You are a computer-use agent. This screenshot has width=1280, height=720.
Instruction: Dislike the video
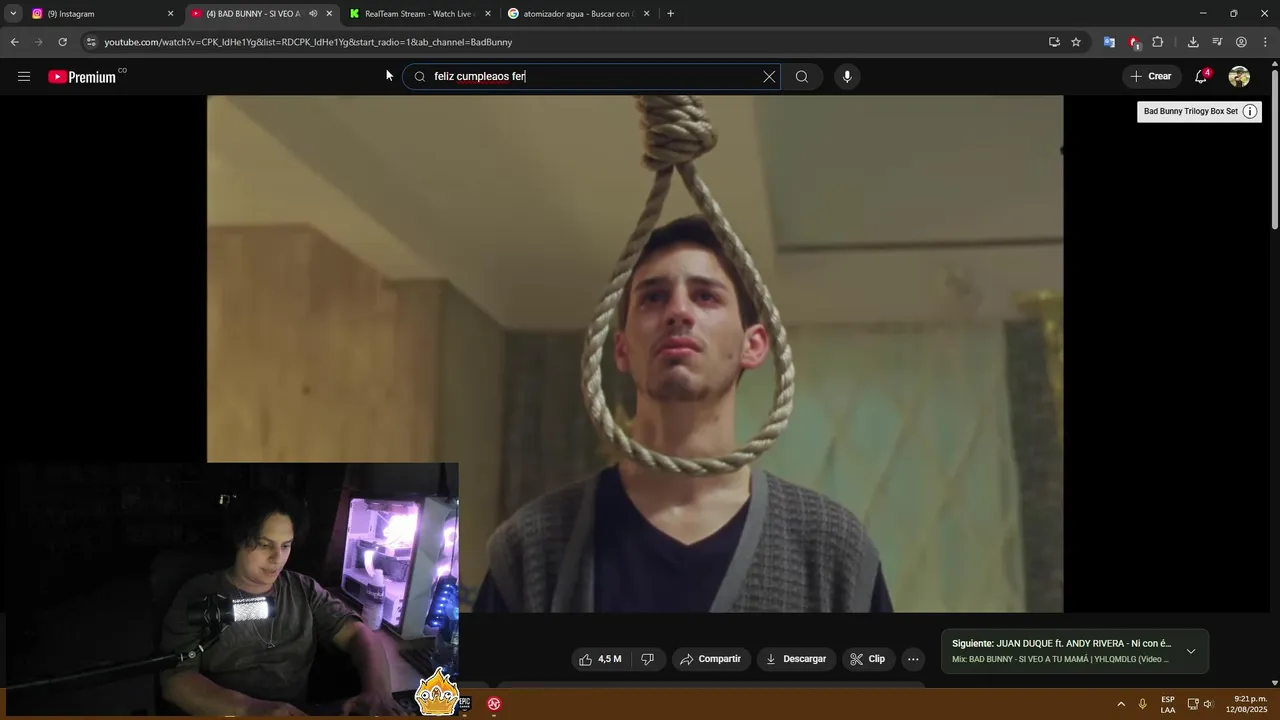648,659
